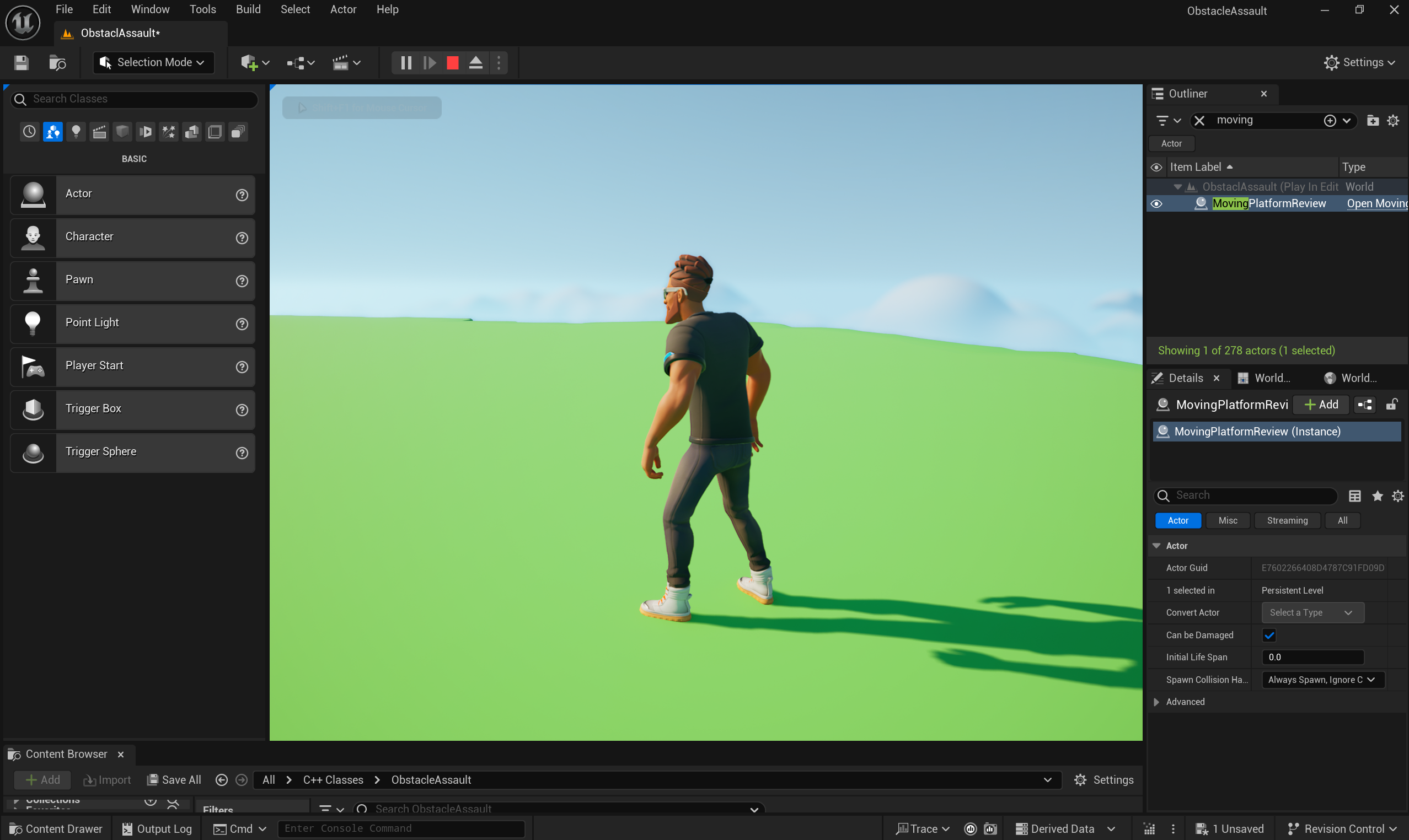Uncheck the Can be Damaged checkbox
Image resolution: width=1409 pixels, height=840 pixels.
1268,635
